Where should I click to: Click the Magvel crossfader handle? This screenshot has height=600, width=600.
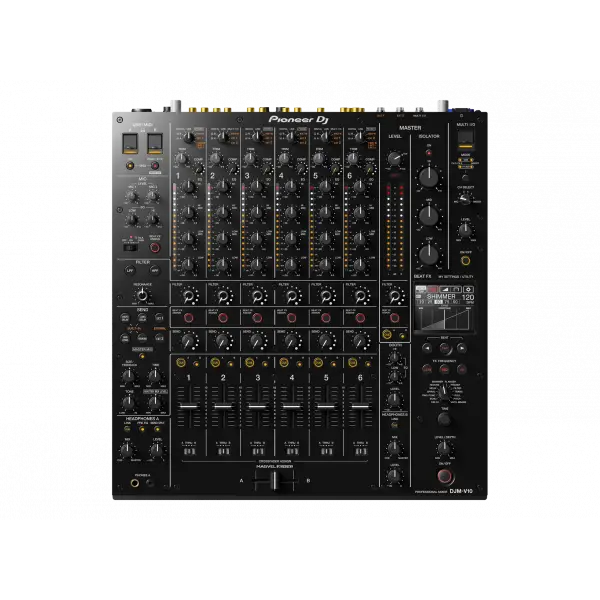click(273, 480)
